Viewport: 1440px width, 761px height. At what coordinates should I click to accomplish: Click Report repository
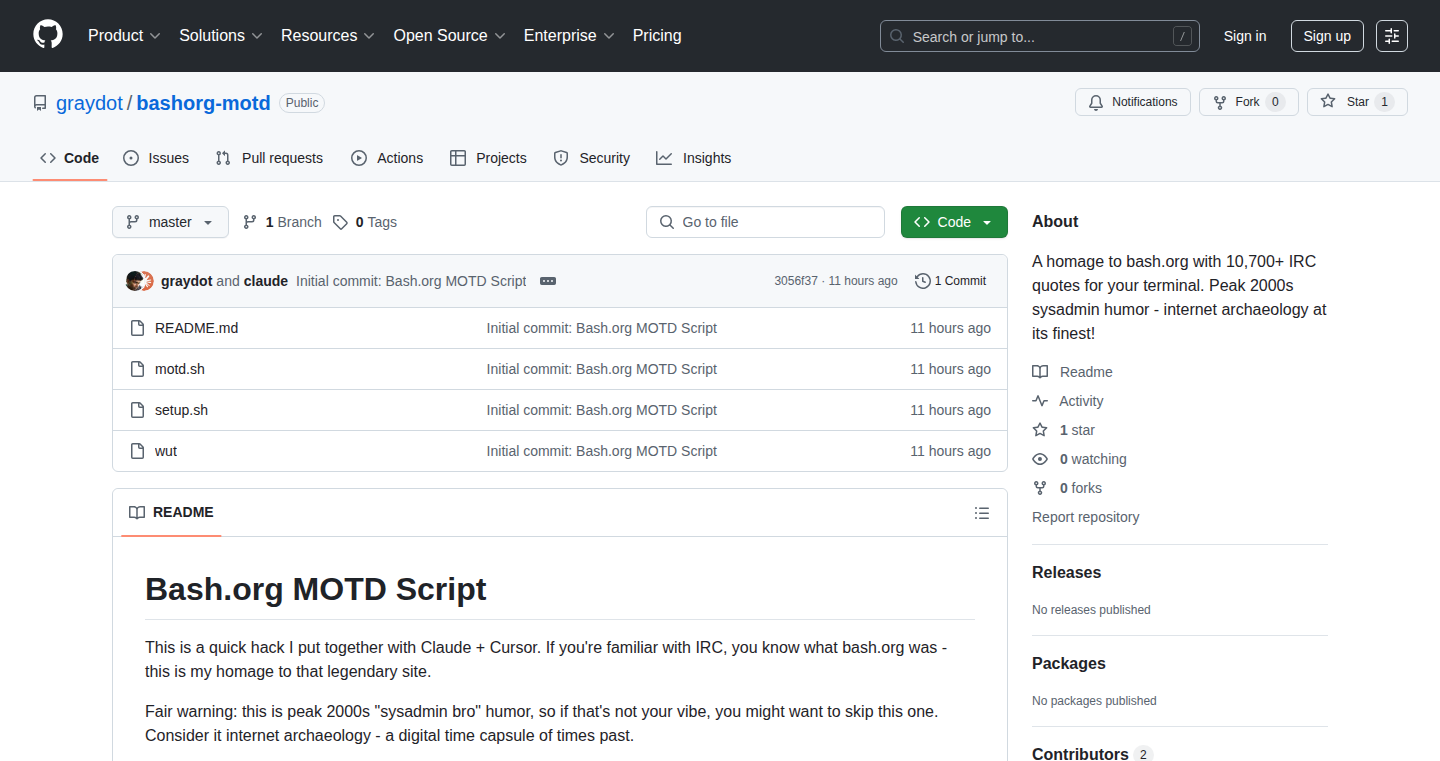pos(1086,517)
